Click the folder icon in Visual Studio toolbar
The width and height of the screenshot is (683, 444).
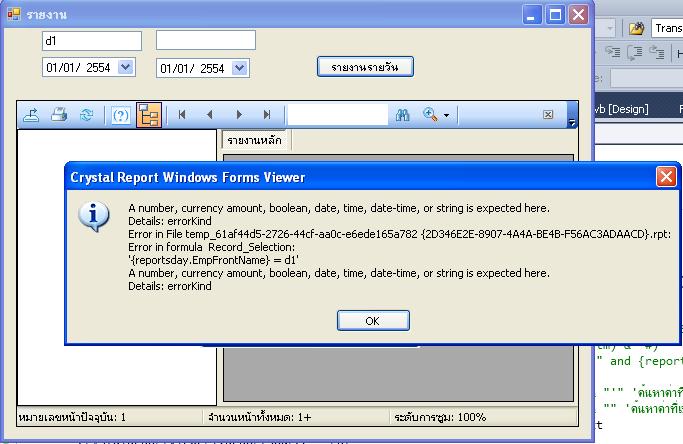pos(636,28)
